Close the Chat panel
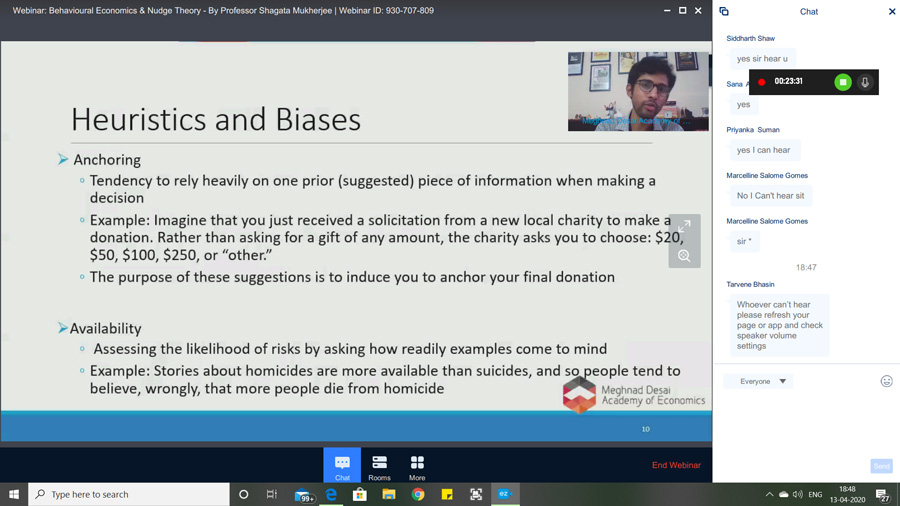The width and height of the screenshot is (900, 506). coord(892,11)
